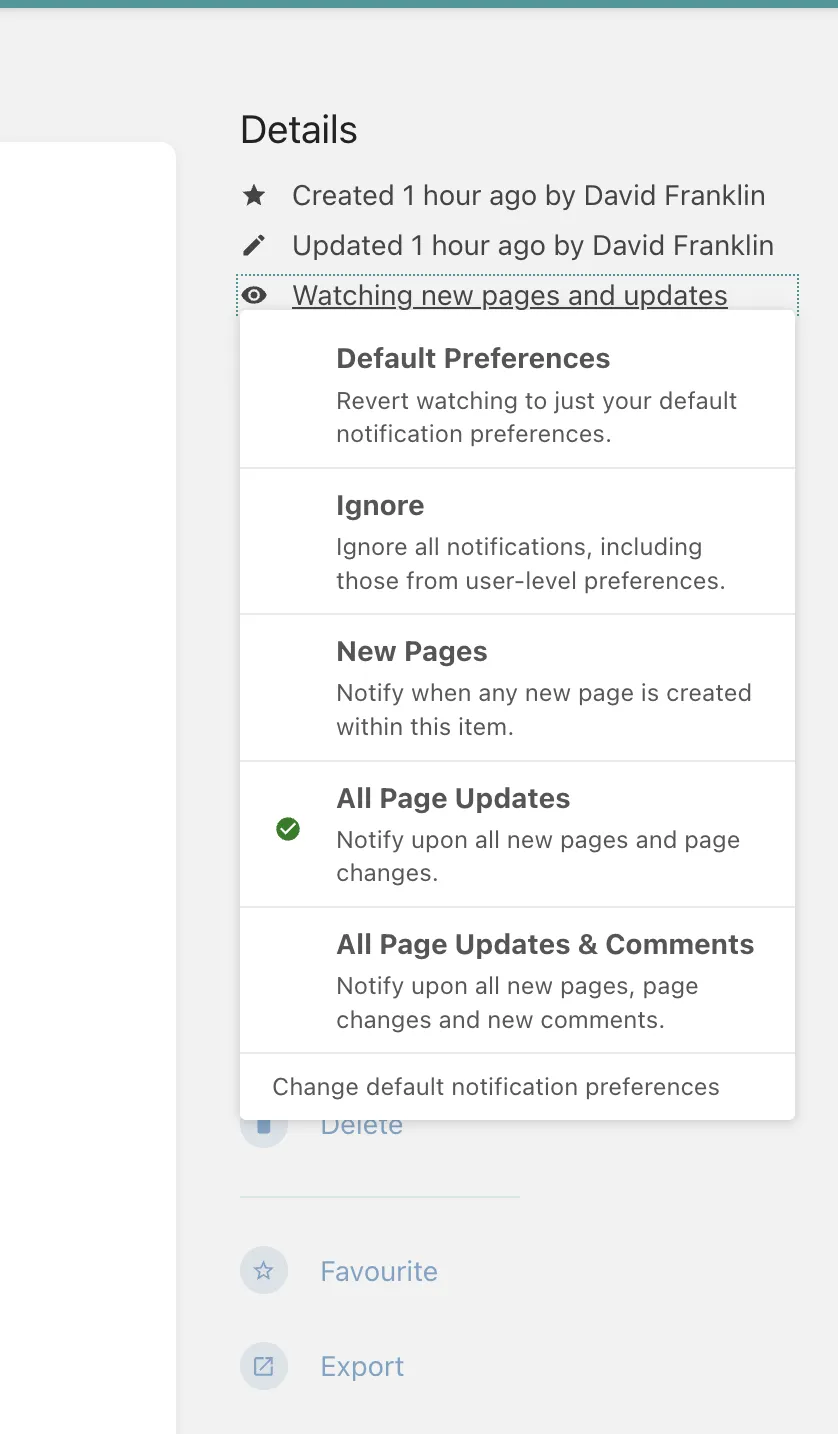This screenshot has height=1434, width=838.
Task: Click the green checkmark on All Page Updates
Action: tap(288, 829)
